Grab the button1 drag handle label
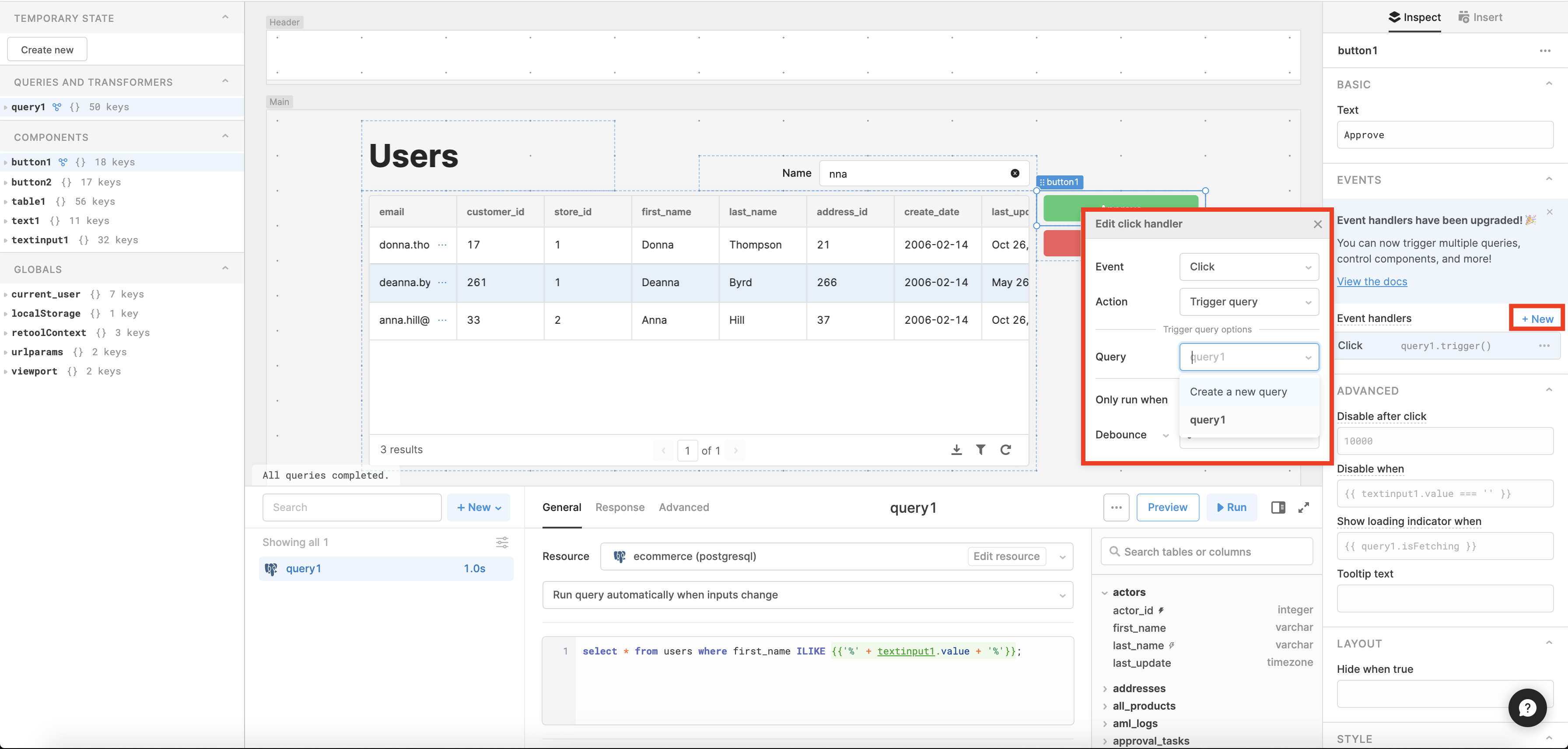This screenshot has height=749, width=1568. 1060,182
